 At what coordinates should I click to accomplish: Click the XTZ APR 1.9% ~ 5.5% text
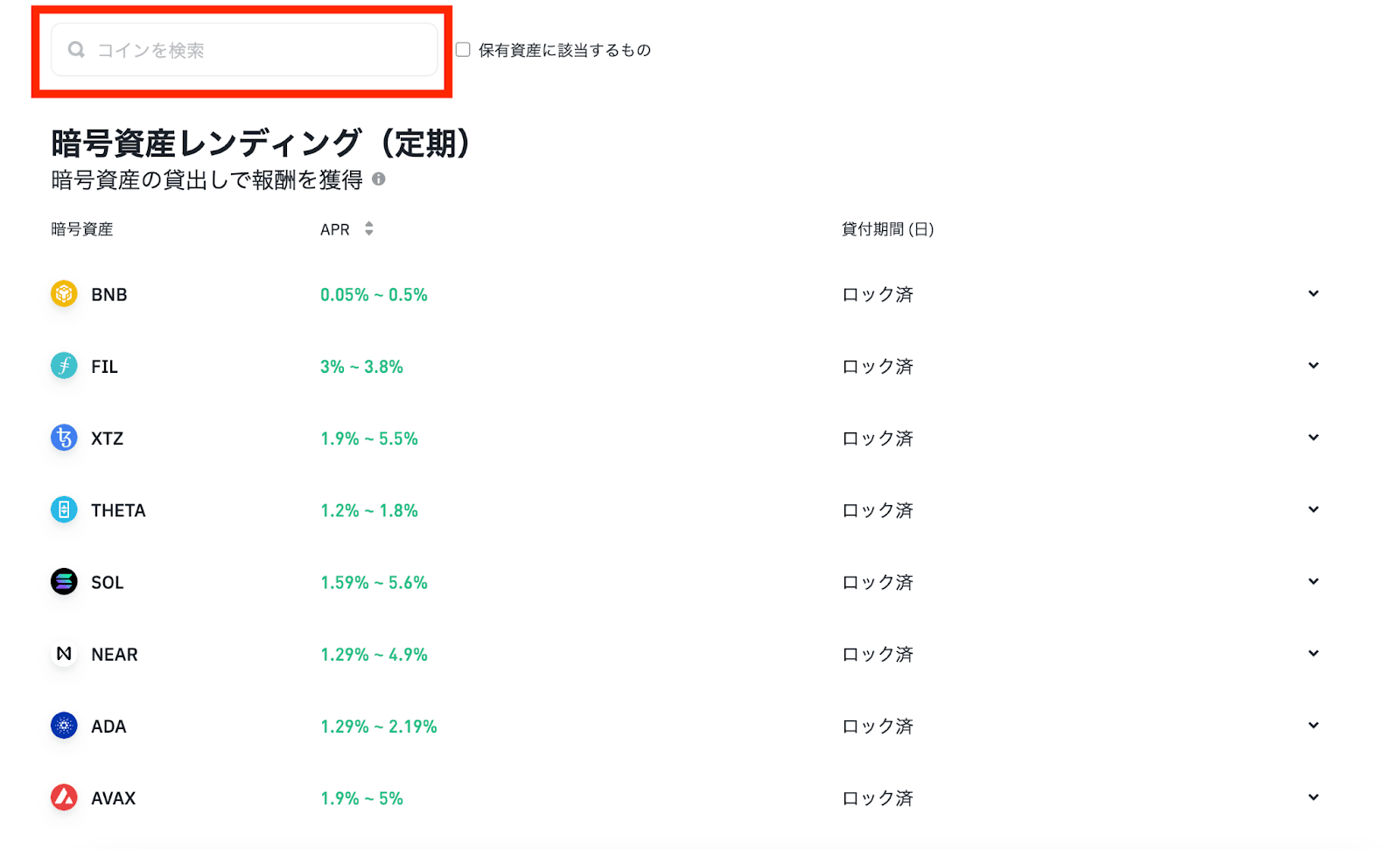tap(368, 439)
